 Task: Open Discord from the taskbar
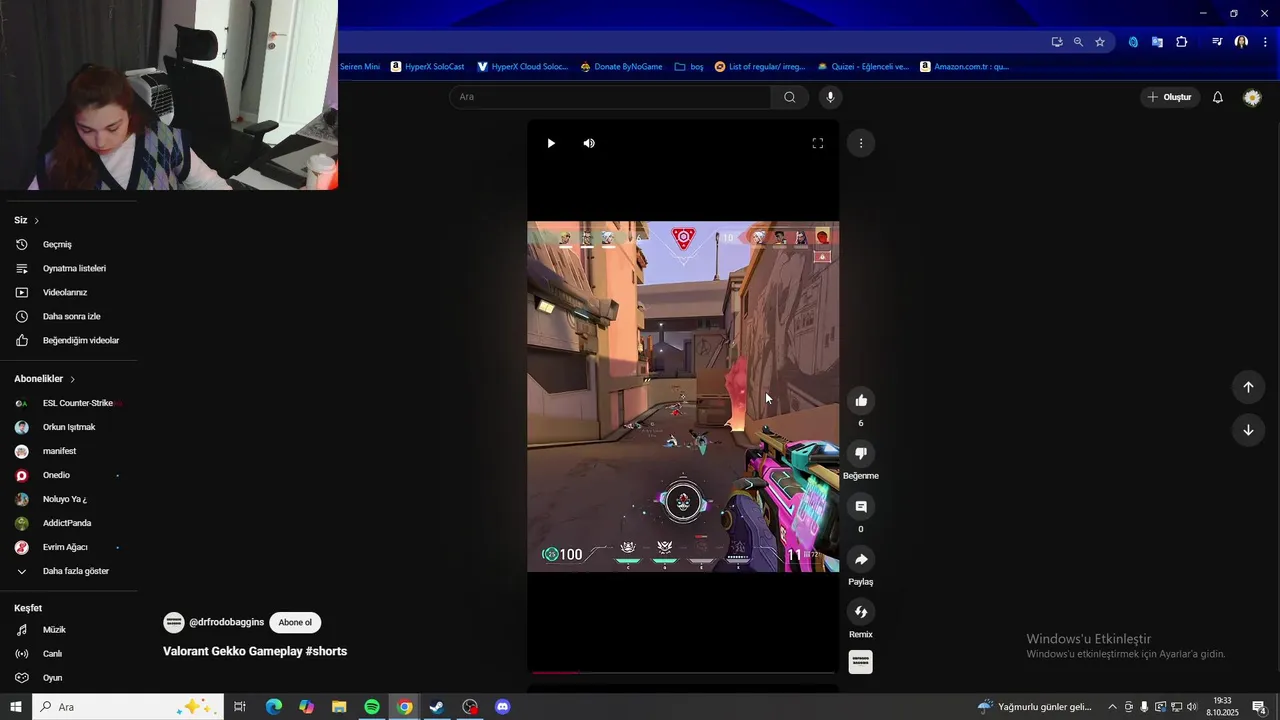coord(503,707)
